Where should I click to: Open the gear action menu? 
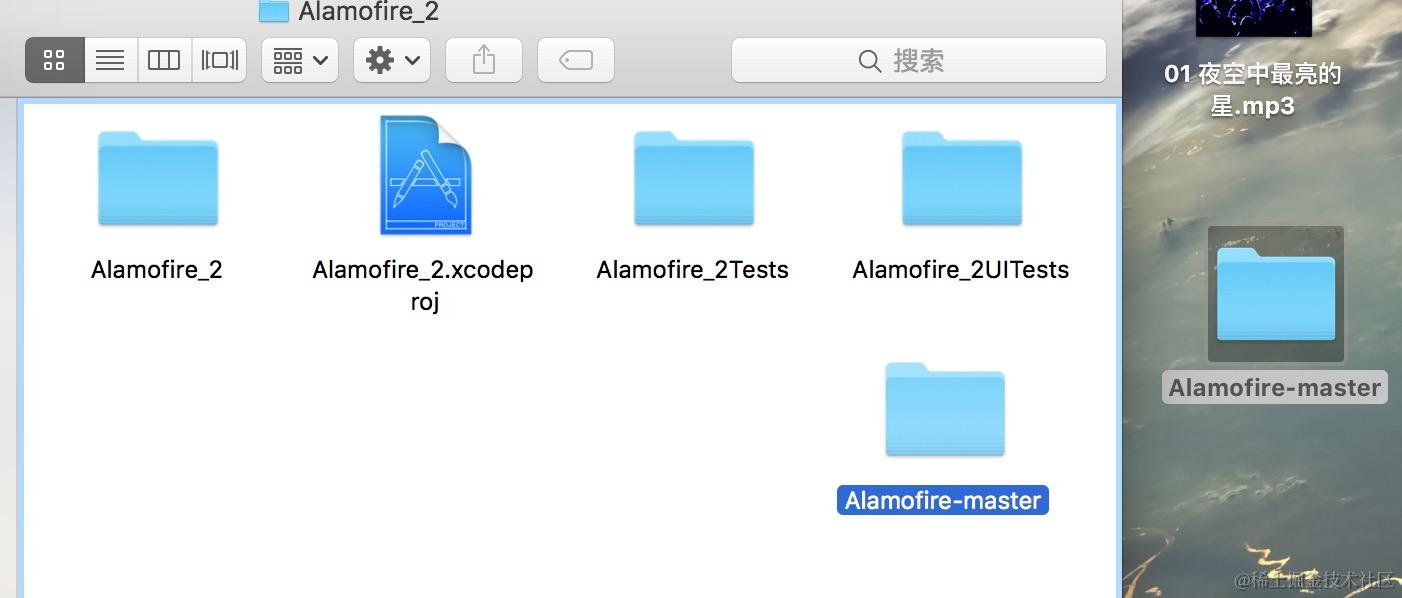(x=392, y=60)
